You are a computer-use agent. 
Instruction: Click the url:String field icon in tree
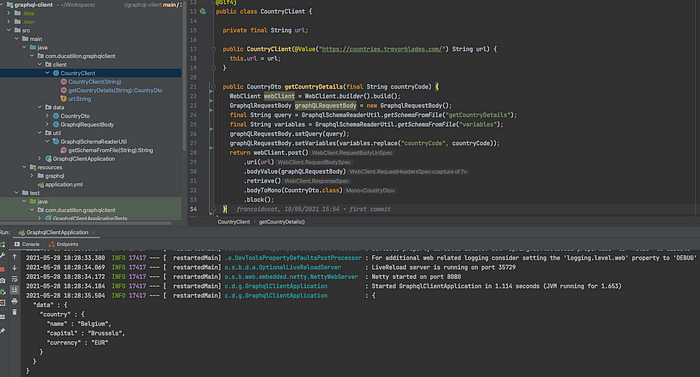[63, 99]
